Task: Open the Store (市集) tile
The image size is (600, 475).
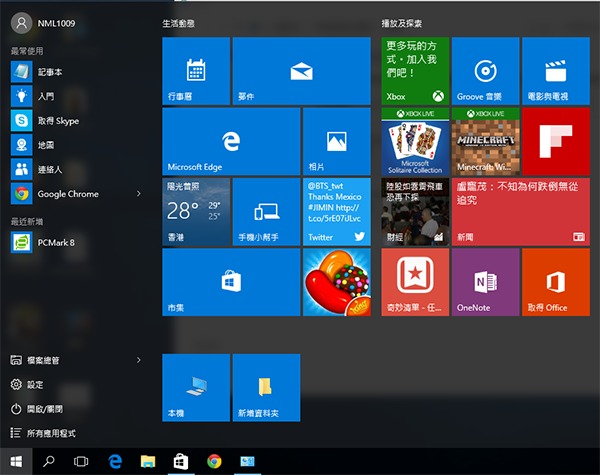Action: click(x=231, y=282)
